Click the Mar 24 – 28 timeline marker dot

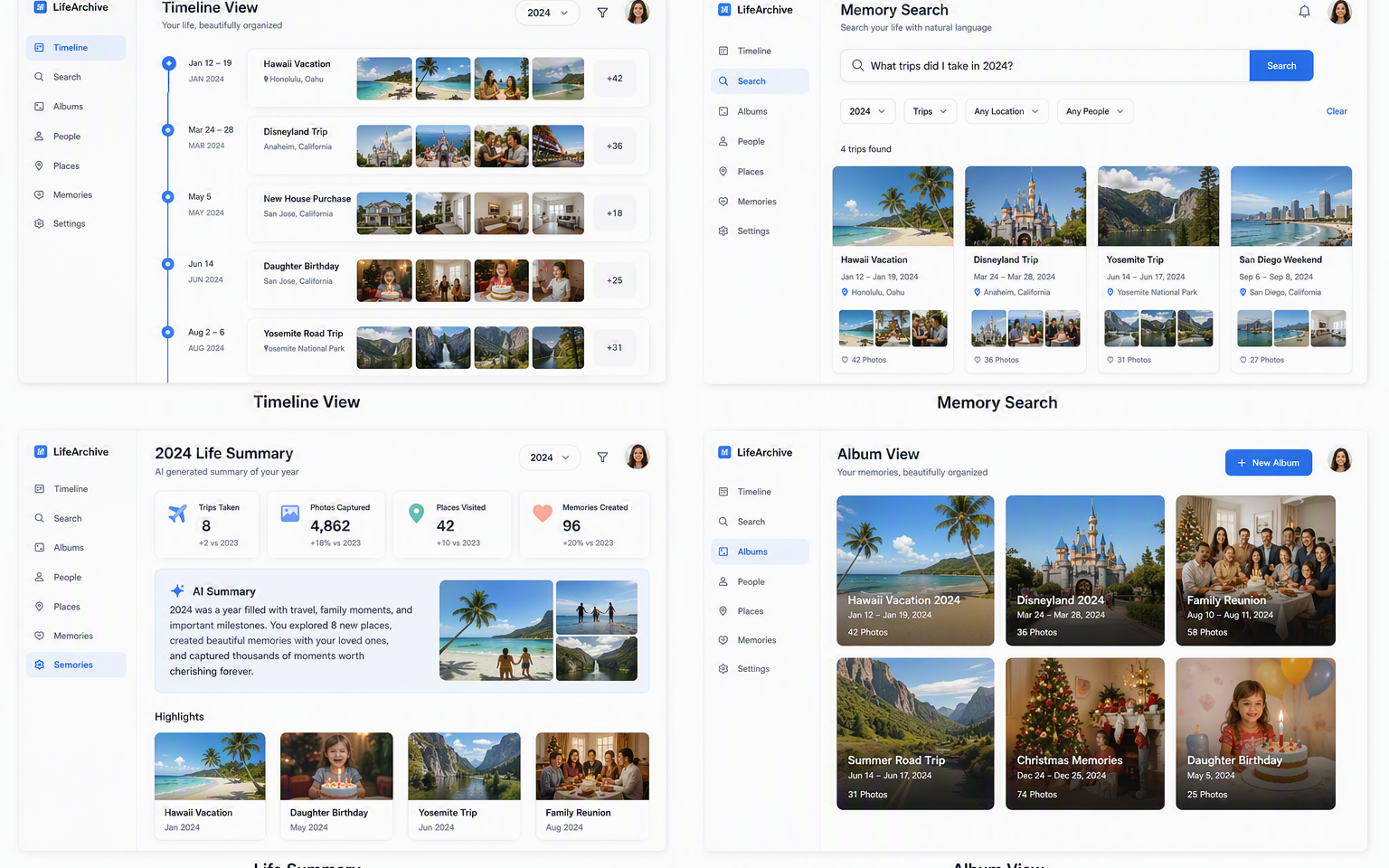point(167,130)
